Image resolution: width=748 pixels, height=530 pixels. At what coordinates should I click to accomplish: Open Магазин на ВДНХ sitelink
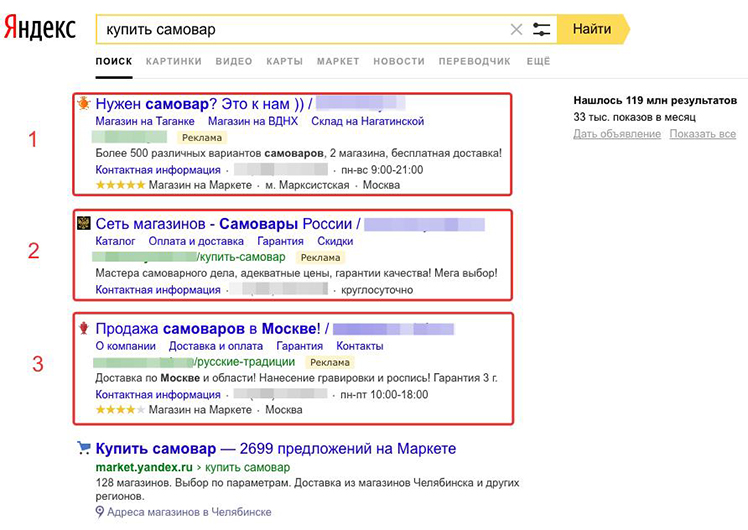coord(253,121)
